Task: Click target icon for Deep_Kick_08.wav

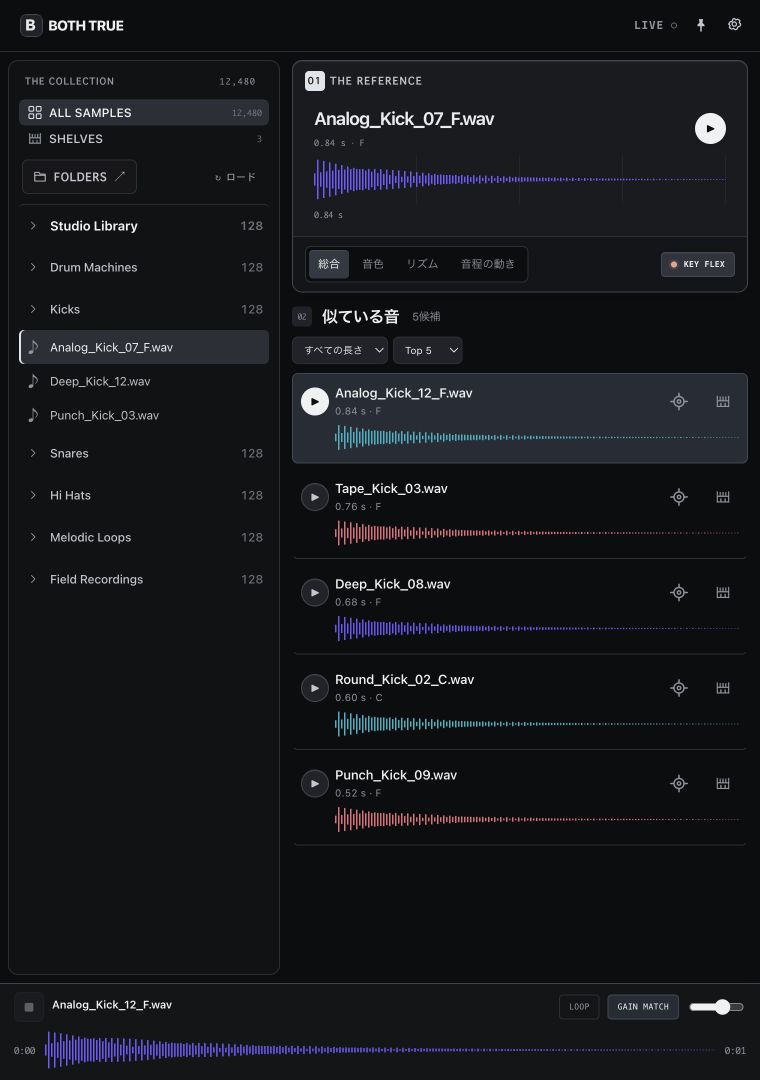Action: click(x=679, y=592)
